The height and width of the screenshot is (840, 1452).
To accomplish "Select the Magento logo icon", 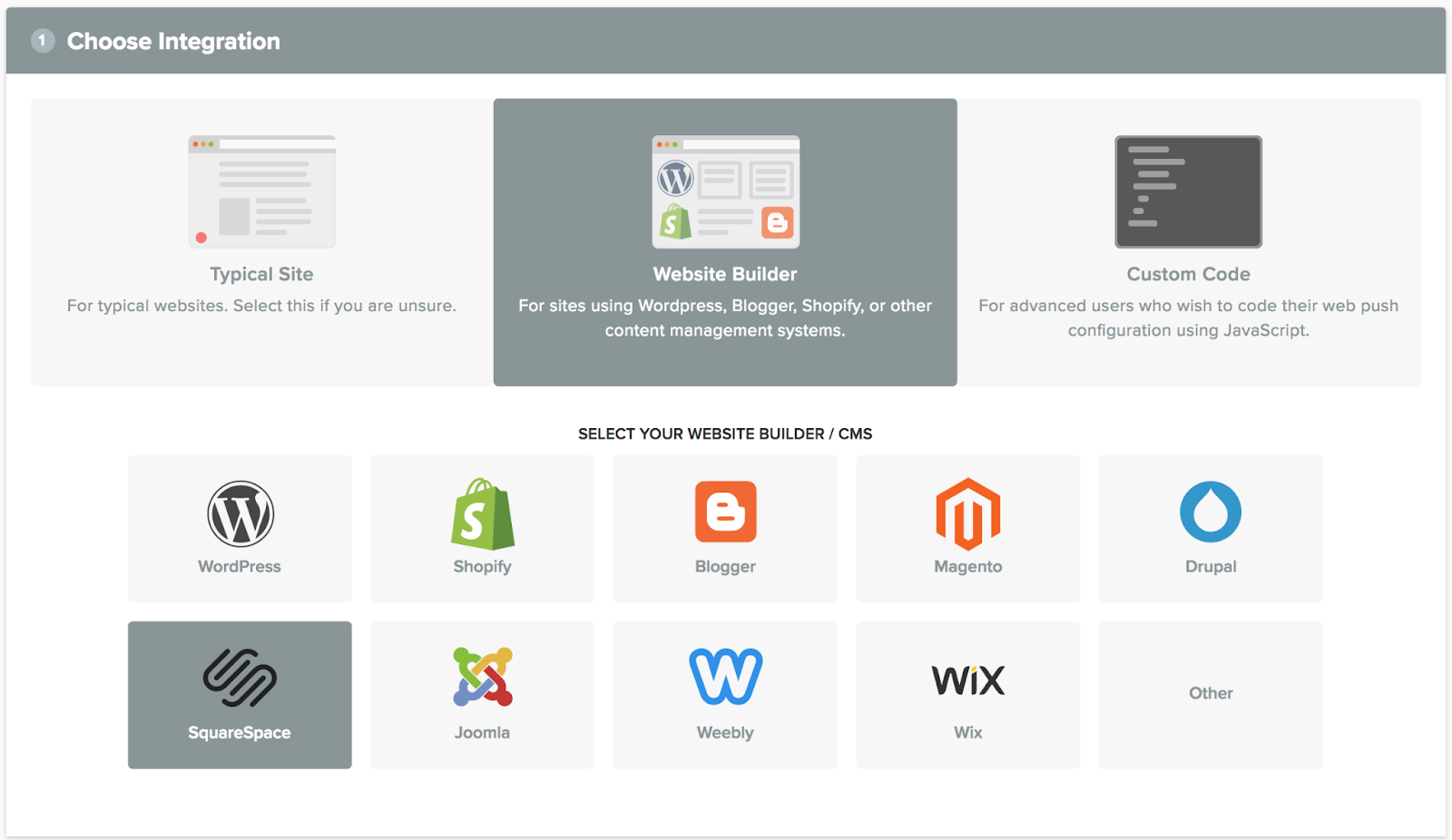I will click(x=968, y=514).
